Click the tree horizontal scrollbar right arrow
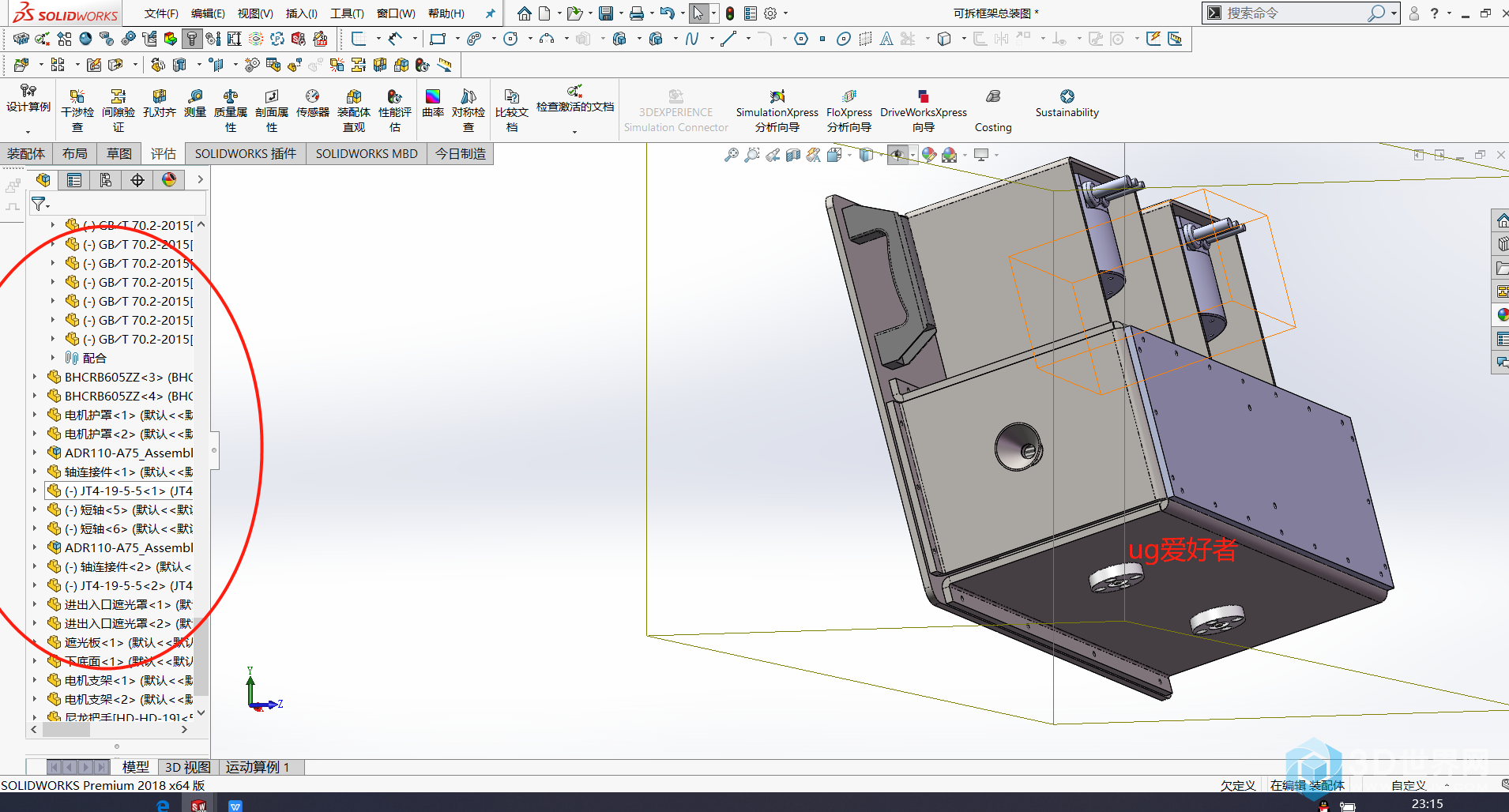1509x812 pixels. coord(185,730)
